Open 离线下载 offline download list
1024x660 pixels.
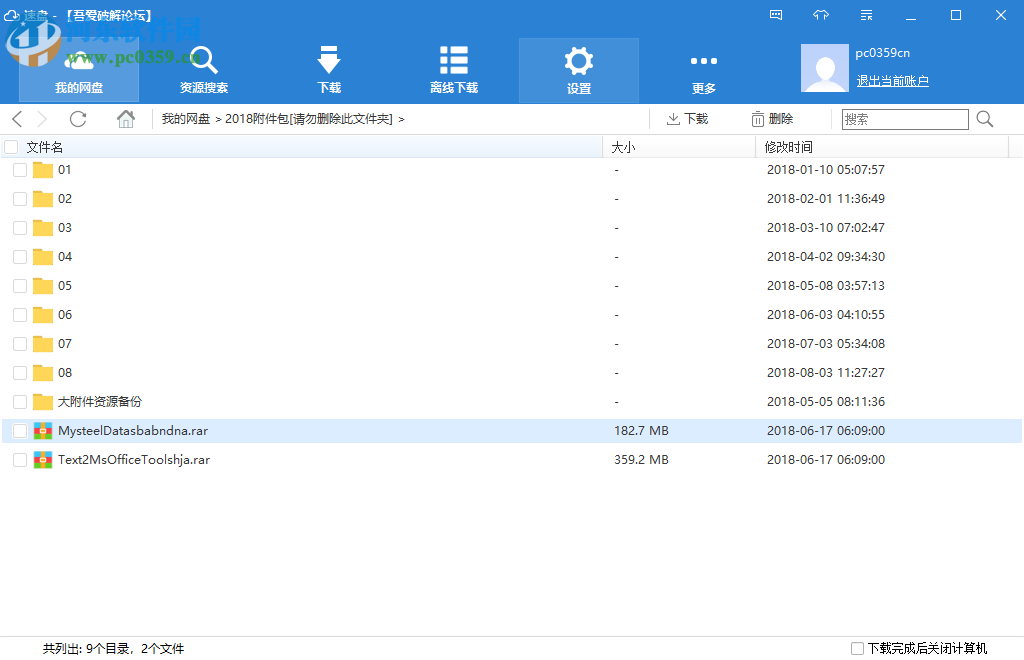tap(454, 70)
